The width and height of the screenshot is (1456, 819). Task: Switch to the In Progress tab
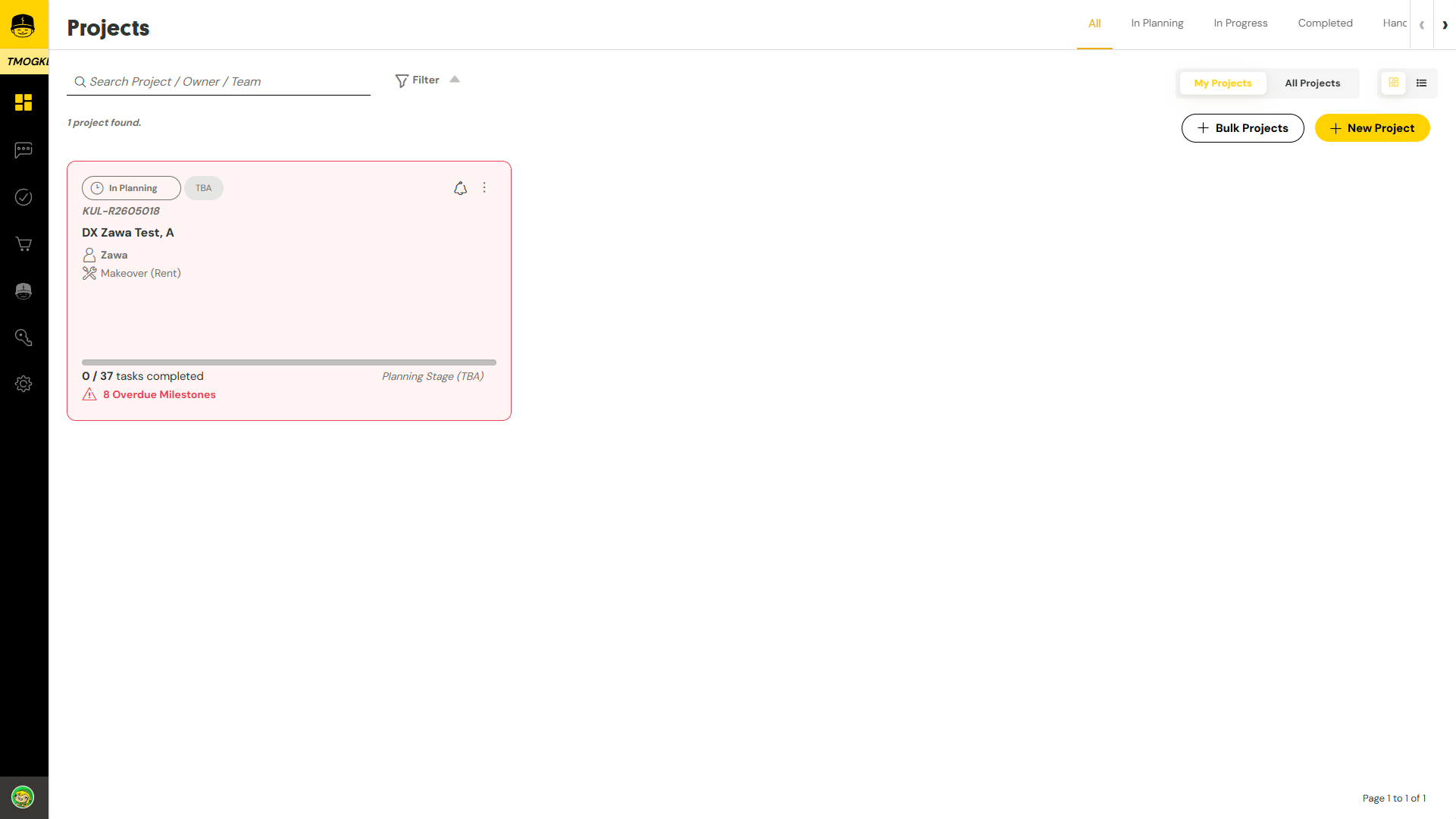(x=1240, y=24)
